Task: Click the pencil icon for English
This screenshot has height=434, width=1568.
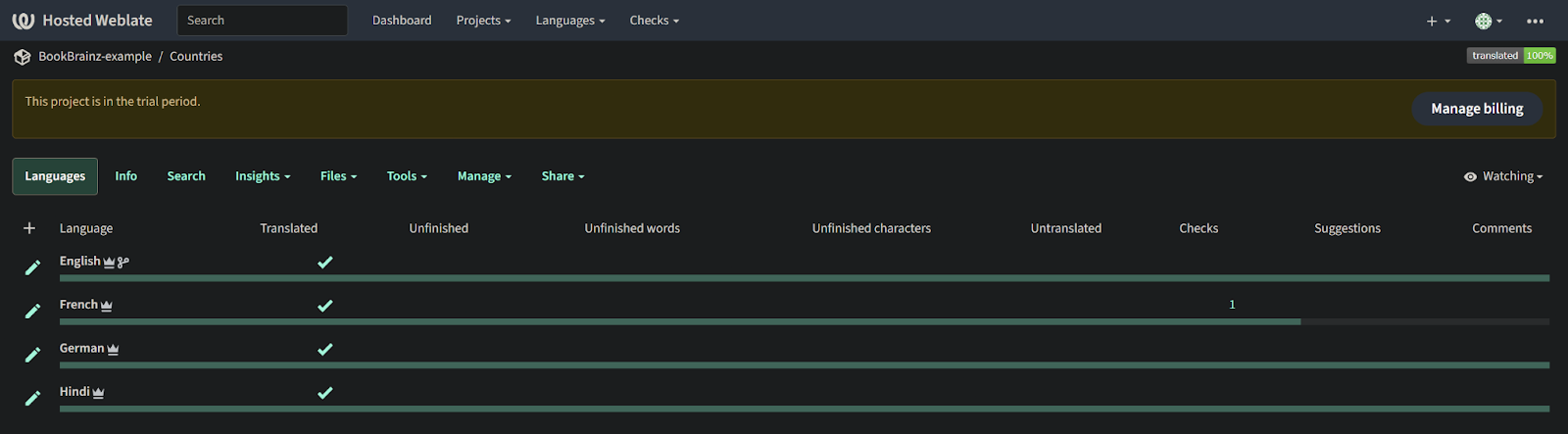Action: pos(32,267)
